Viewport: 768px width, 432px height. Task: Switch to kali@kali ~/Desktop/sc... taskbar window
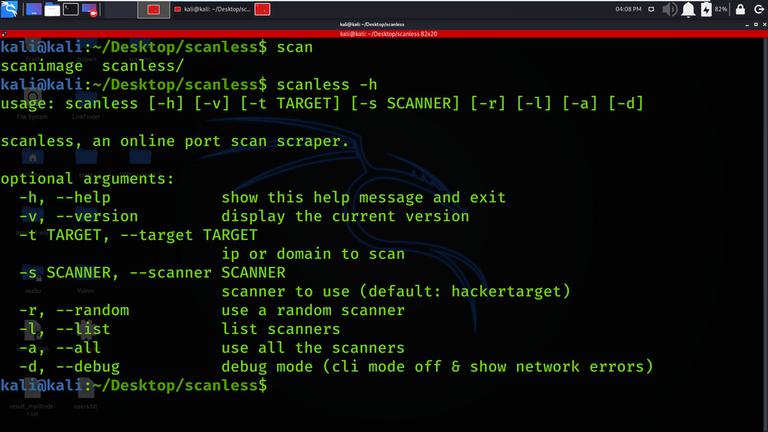click(x=213, y=9)
